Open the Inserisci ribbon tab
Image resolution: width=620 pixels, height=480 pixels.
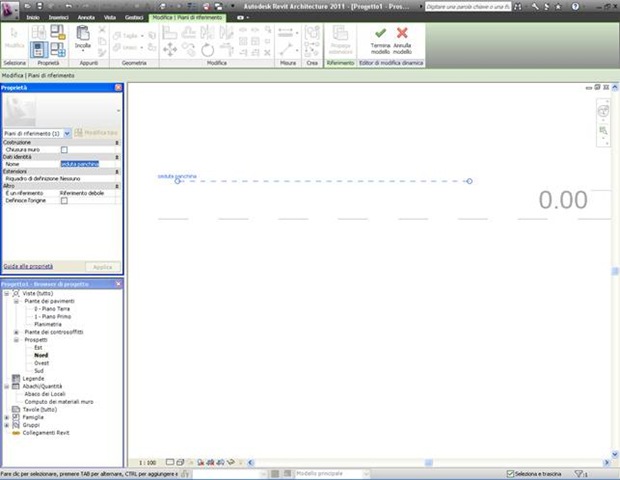tap(59, 18)
